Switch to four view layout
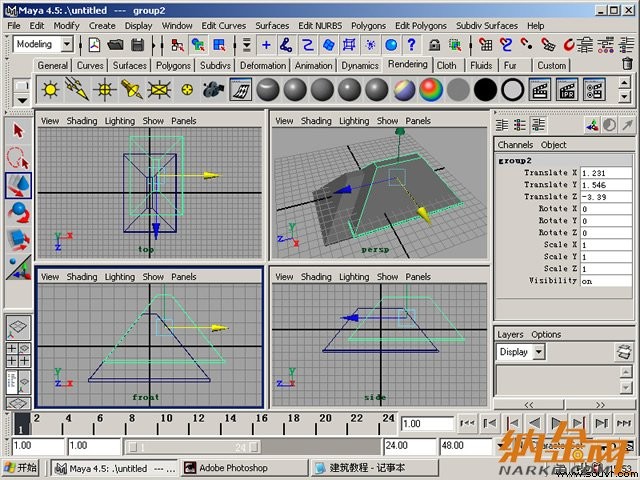Image resolution: width=640 pixels, height=480 pixels. tap(18, 355)
